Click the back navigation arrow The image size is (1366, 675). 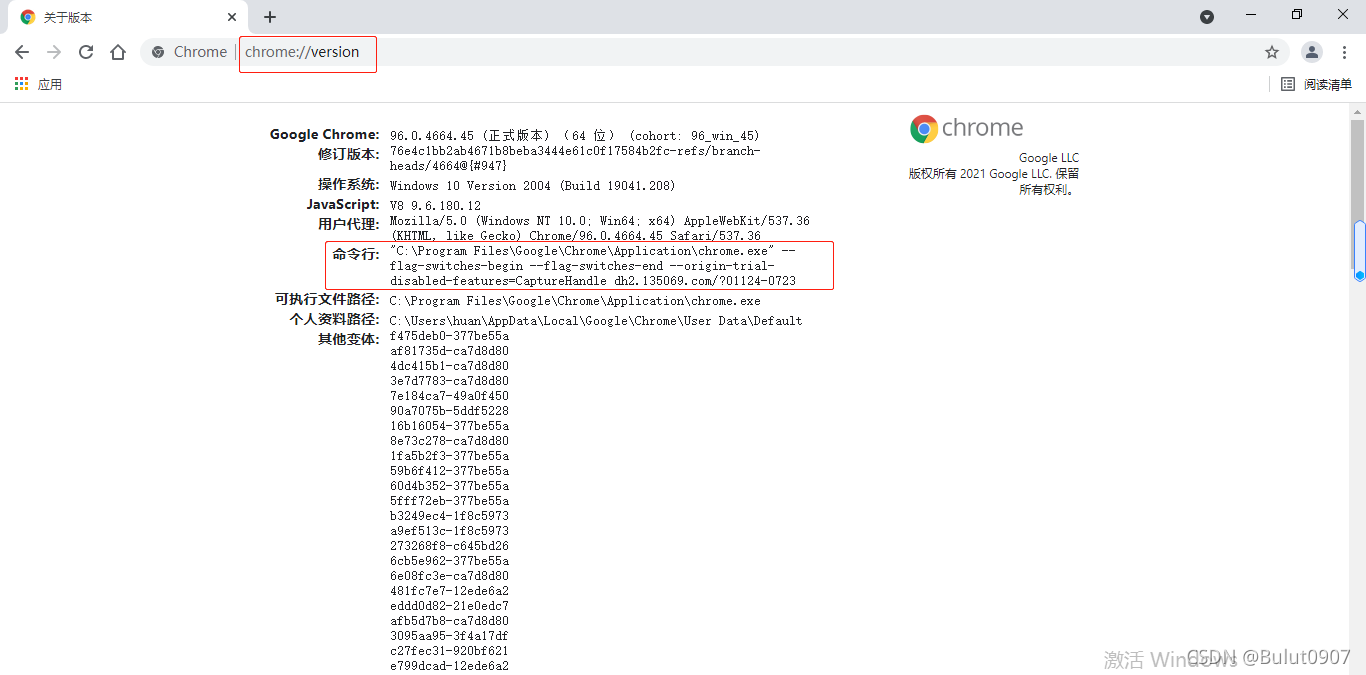(21, 51)
